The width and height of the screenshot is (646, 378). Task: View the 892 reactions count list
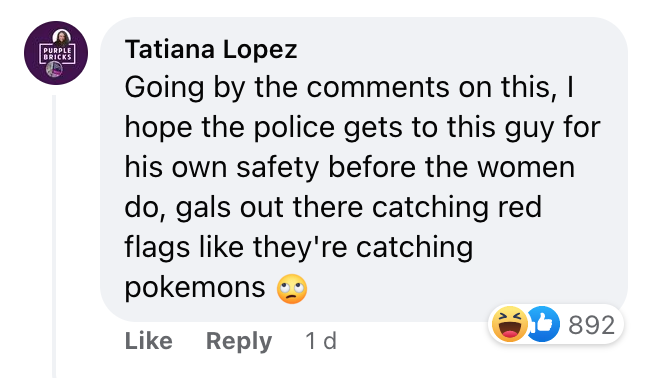pos(592,325)
